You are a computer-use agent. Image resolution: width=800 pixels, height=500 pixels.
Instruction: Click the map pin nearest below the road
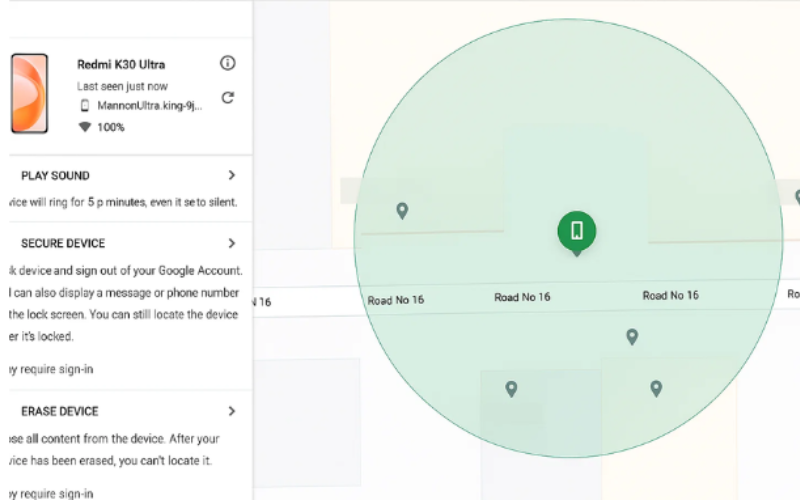point(632,337)
